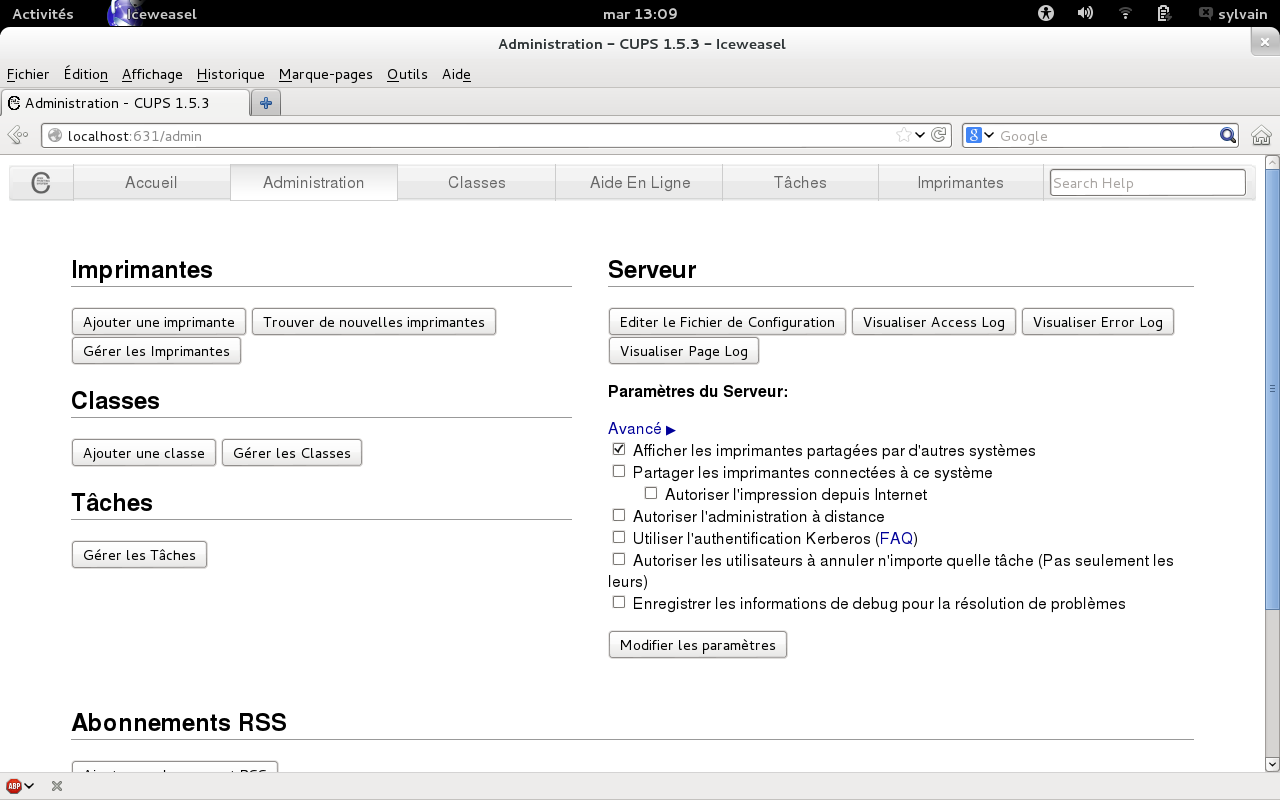The image size is (1280, 800).
Task: Click the CUPS logo icon in navigation bar
Action: pos(41,183)
